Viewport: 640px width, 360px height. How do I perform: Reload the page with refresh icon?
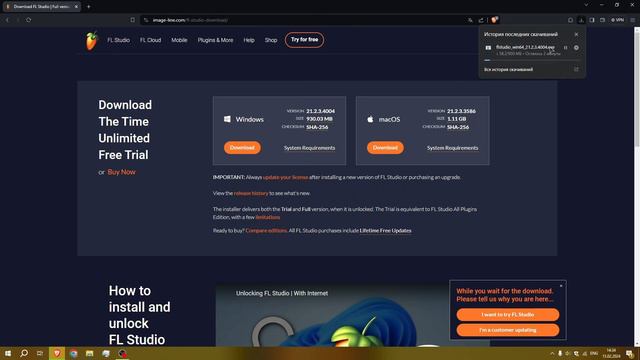[29, 20]
